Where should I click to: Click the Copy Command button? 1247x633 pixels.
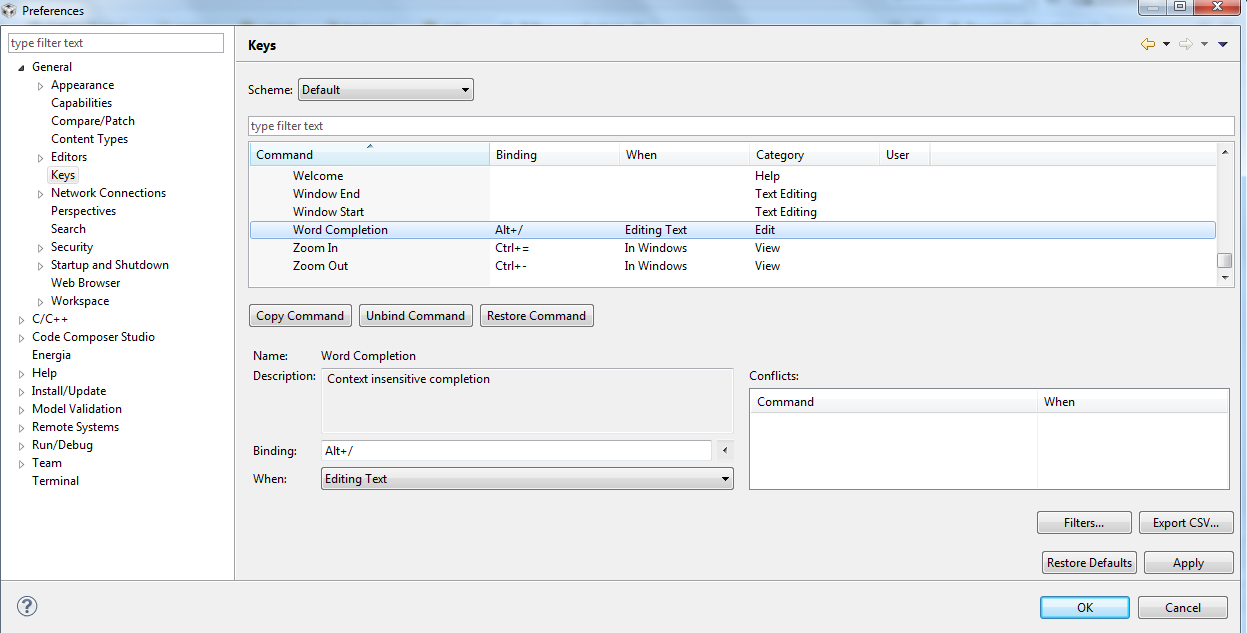coord(300,316)
